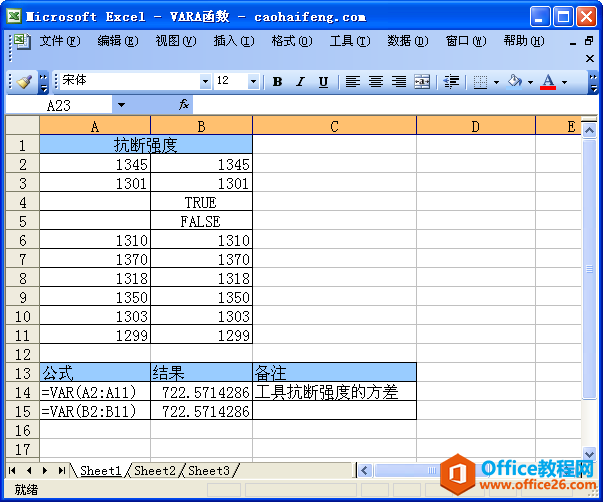The image size is (603, 502).
Task: Click the Format Painter brush icon
Action: tap(24, 82)
